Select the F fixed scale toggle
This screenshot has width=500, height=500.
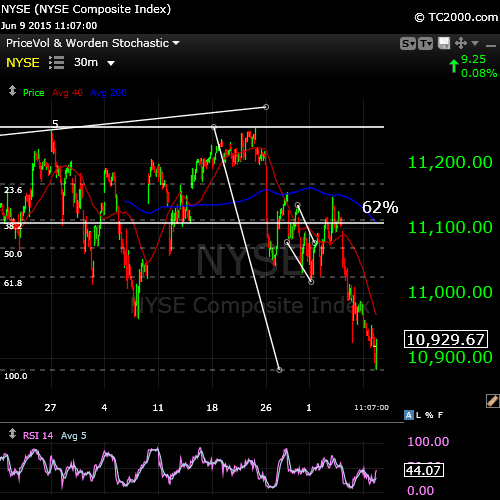[440, 415]
